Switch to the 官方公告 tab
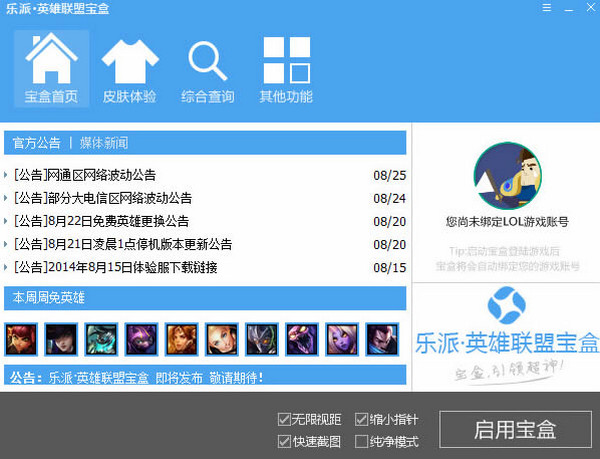Screen dimensions: 600x459 [37, 142]
